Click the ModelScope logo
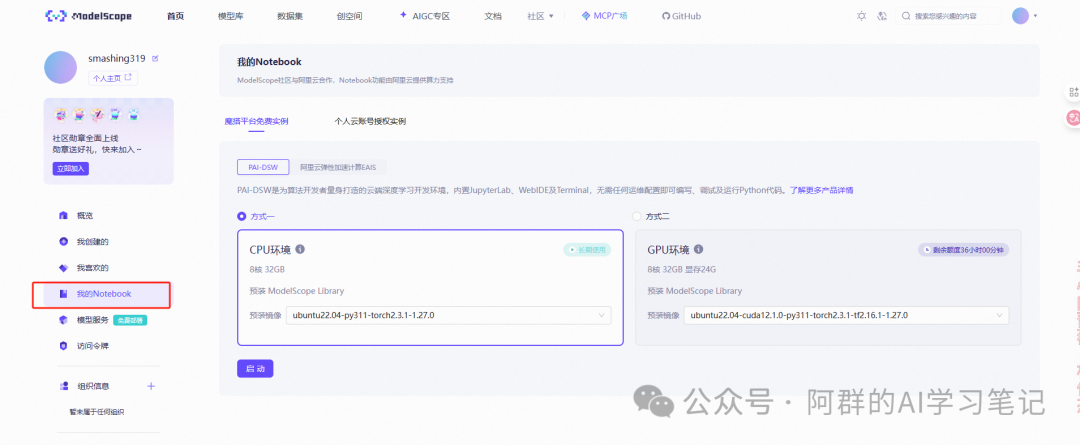 click(88, 16)
